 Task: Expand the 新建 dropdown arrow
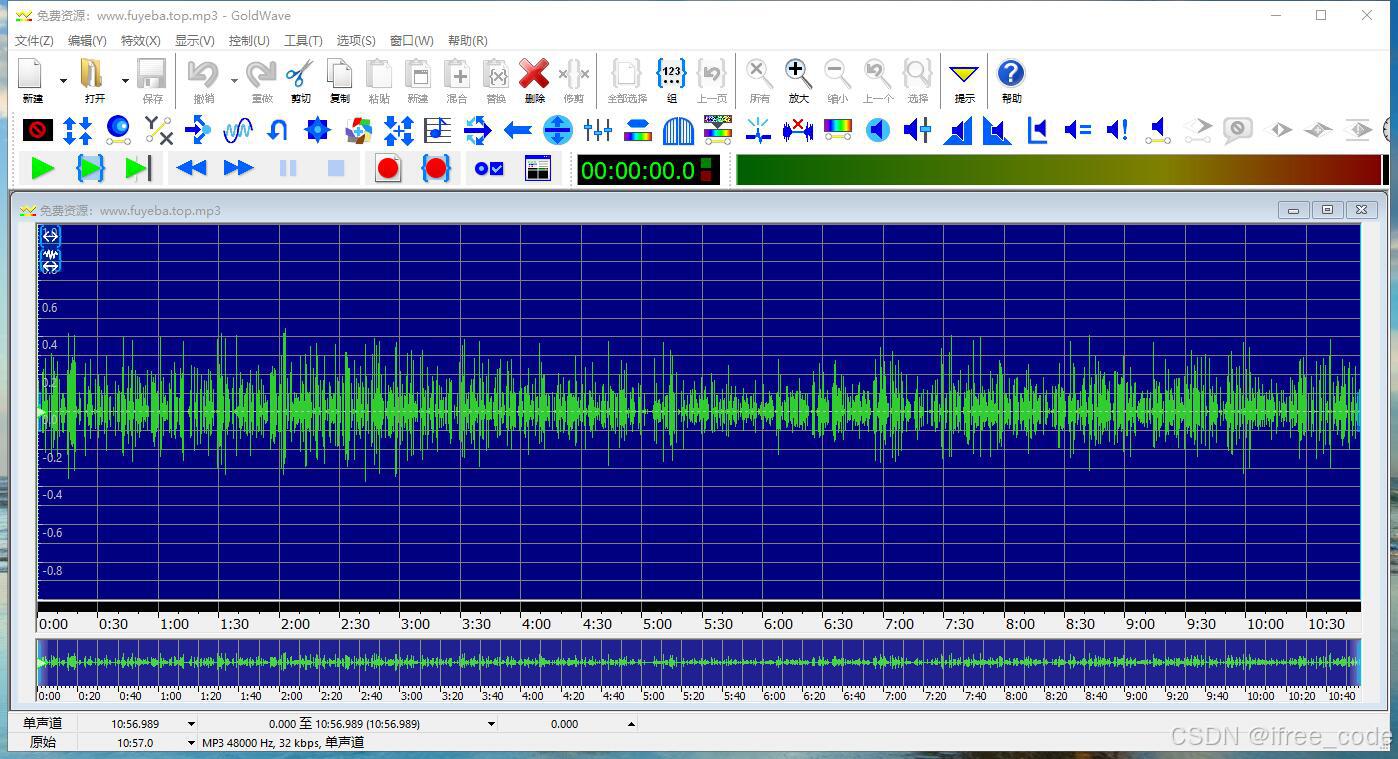pyautogui.click(x=63, y=80)
